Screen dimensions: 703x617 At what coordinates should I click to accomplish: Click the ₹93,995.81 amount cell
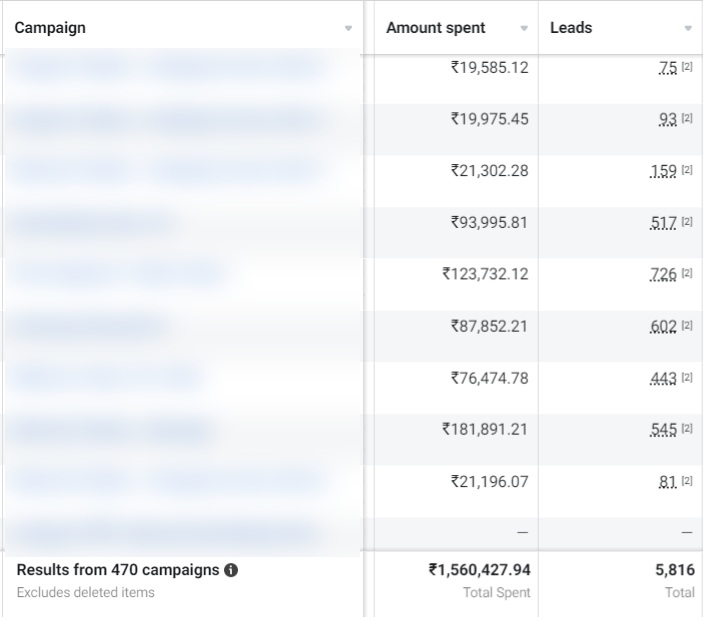[490, 222]
